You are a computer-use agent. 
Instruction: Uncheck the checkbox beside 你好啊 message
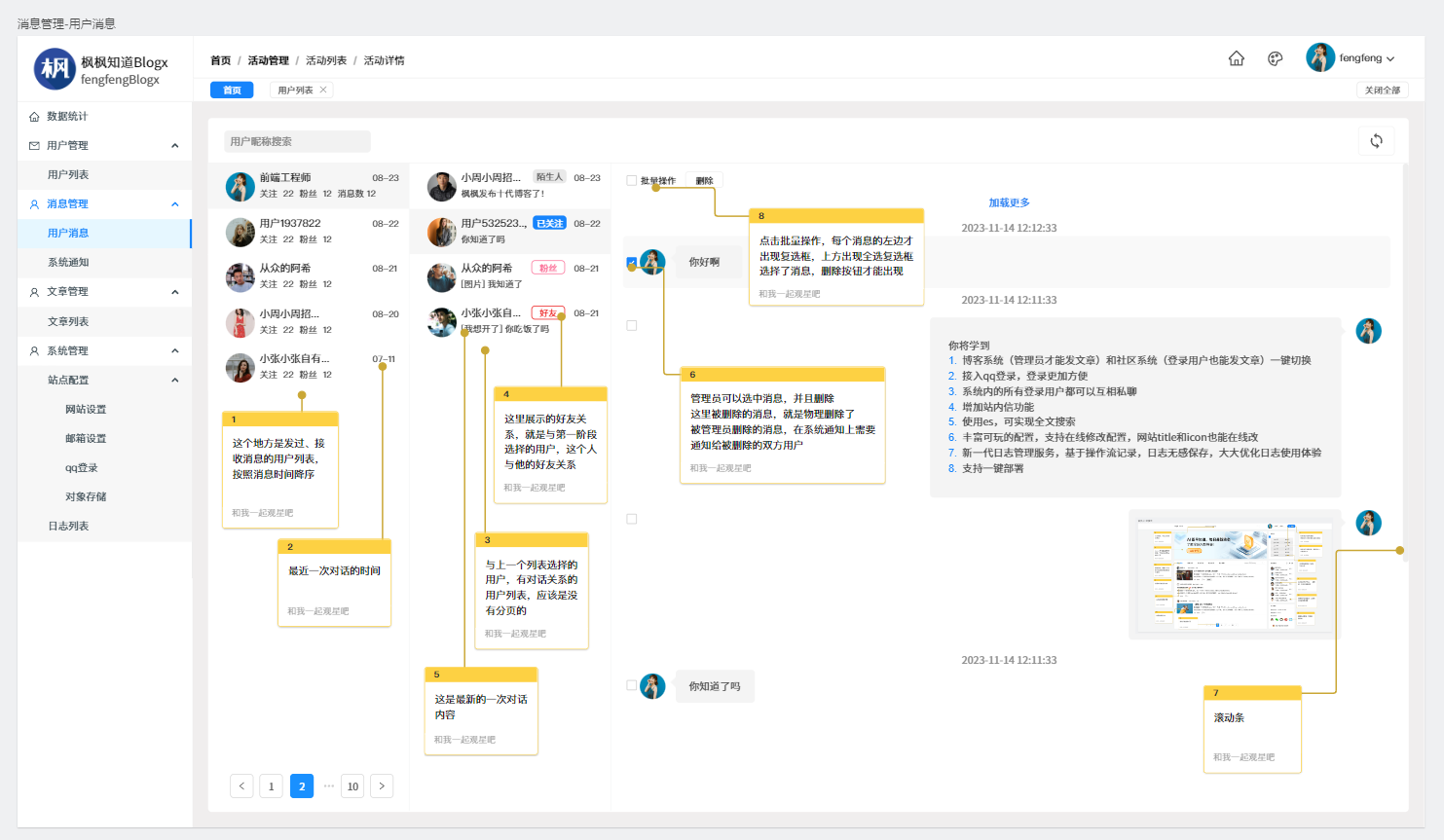632,262
